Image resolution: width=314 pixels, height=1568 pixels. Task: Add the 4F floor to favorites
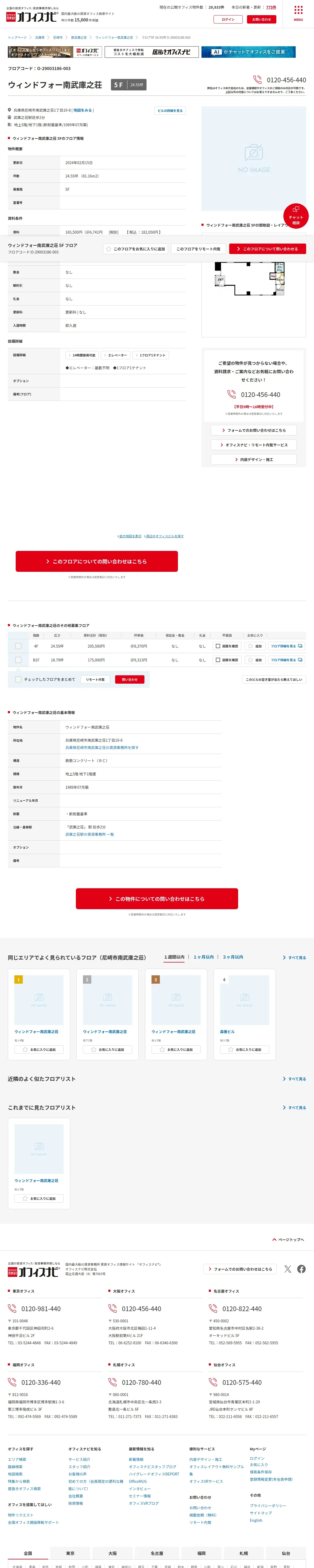255,646
